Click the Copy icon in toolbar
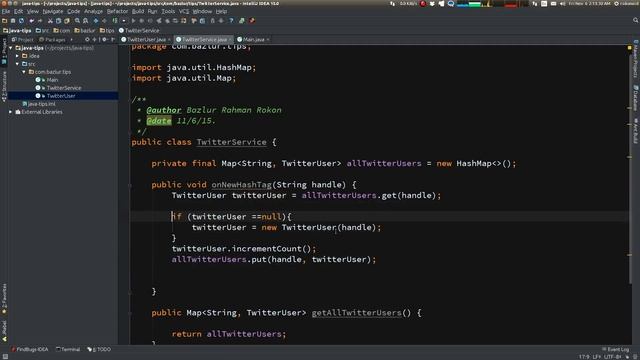Viewport: 640px width, 360px height. (58, 21)
